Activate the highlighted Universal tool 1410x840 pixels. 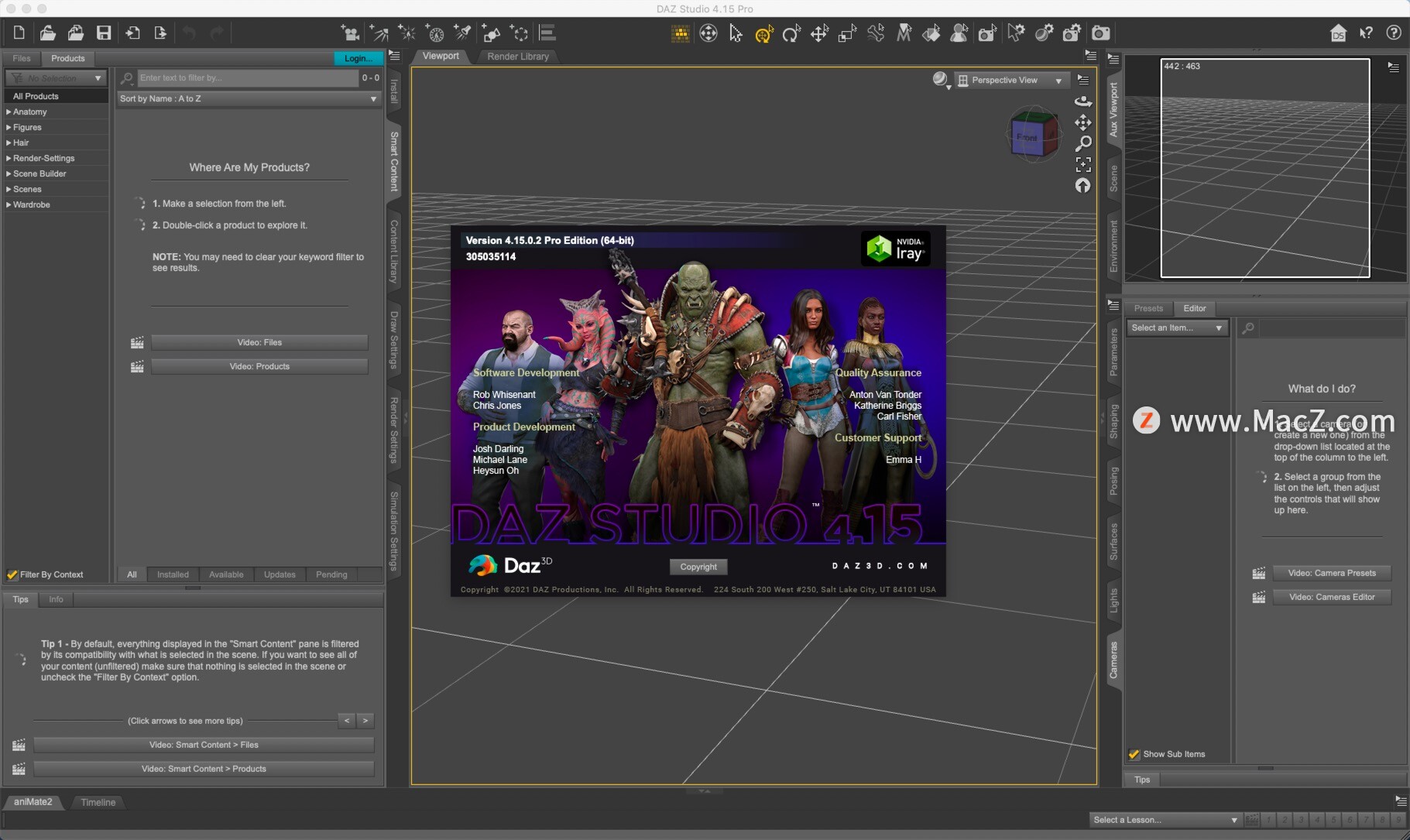click(764, 33)
